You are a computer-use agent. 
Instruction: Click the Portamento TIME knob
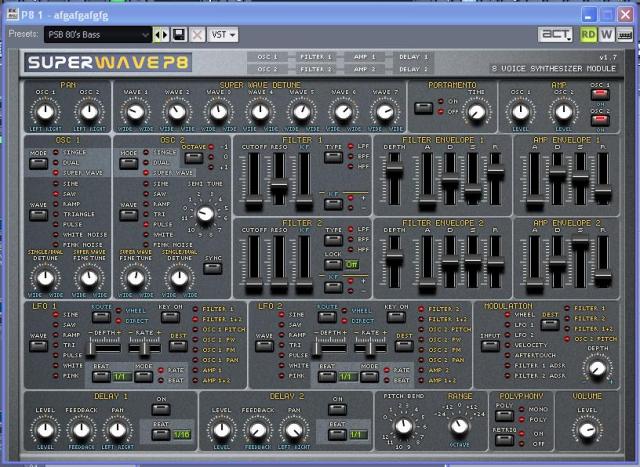tap(476, 112)
